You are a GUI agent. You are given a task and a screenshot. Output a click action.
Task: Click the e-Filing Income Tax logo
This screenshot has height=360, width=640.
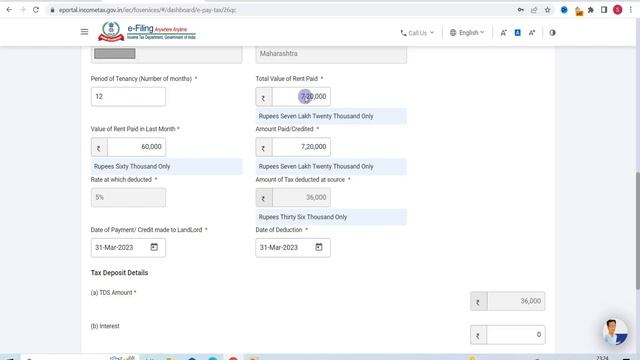(x=147, y=31)
